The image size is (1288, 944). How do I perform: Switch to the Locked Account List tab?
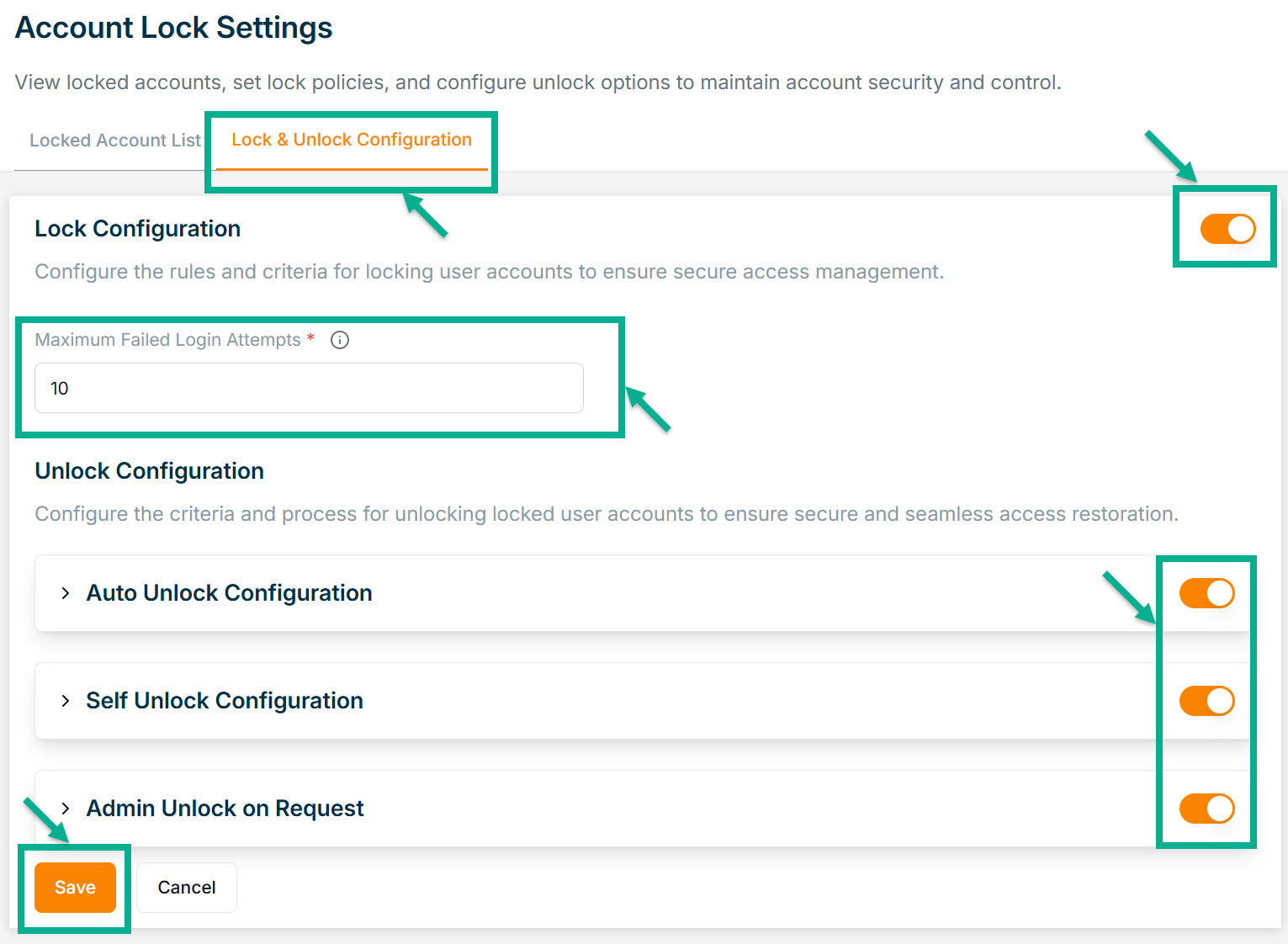[115, 141]
